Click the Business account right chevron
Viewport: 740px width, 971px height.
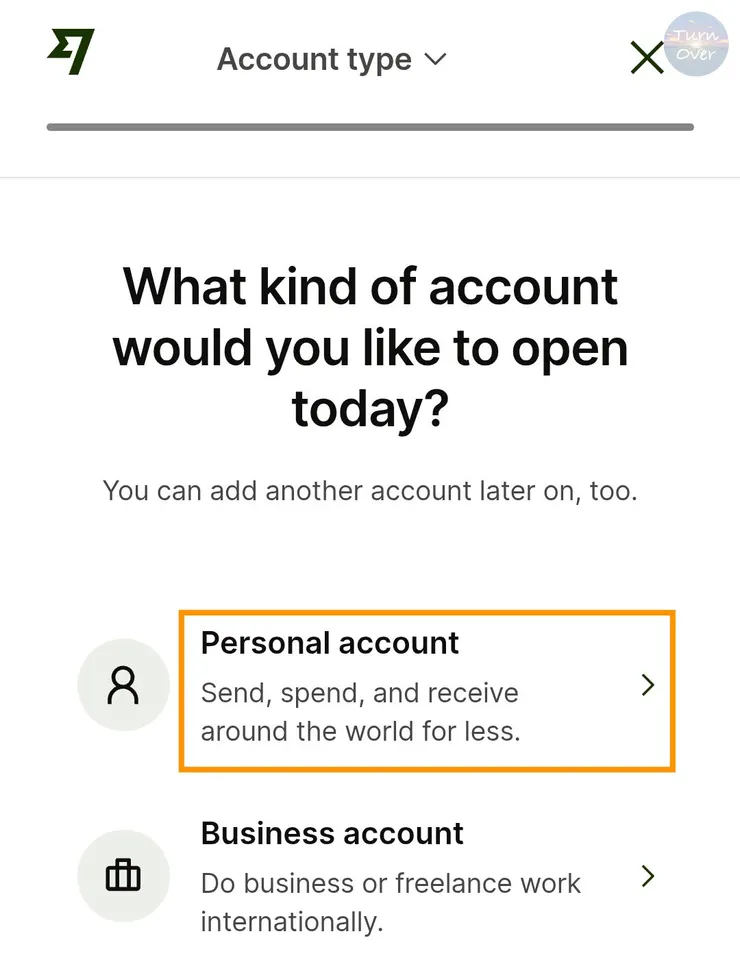coord(648,877)
